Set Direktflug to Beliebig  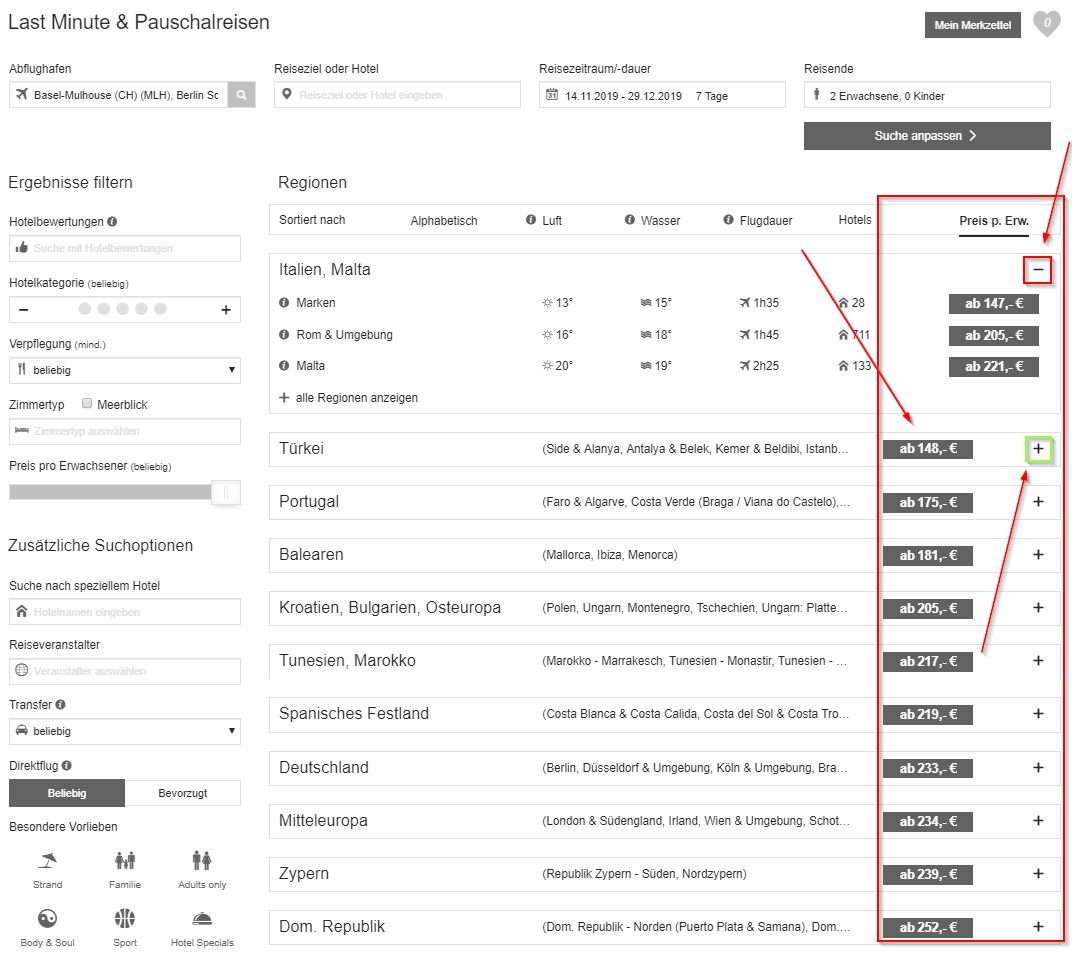(x=67, y=793)
